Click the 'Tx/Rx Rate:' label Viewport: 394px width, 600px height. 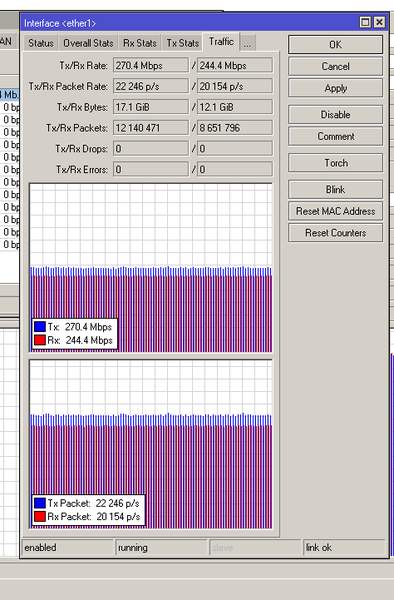click(83, 66)
